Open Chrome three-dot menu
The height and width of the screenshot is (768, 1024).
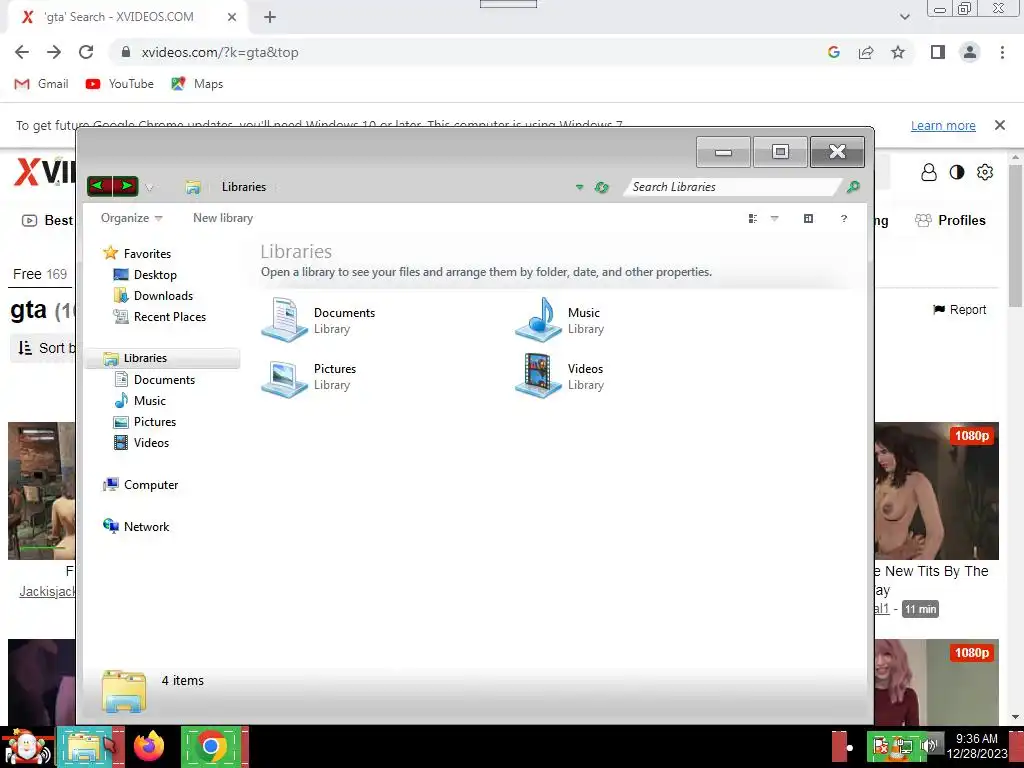pyautogui.click(x=1002, y=52)
